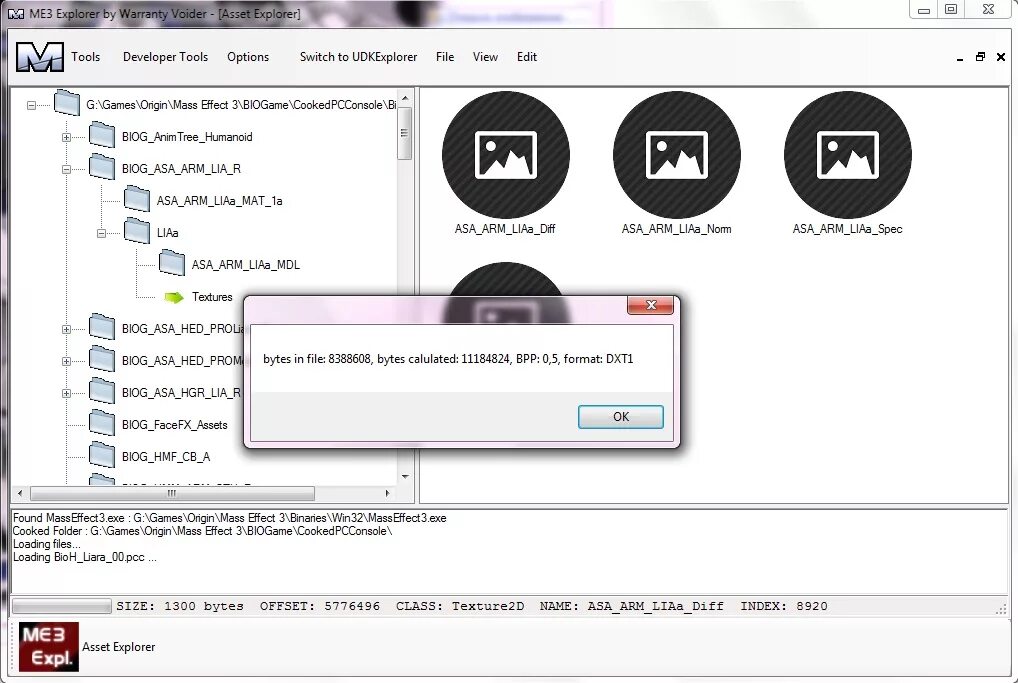Click the "CLASS: Texture2D" status entry
Image resolution: width=1018 pixels, height=683 pixels.
(x=460, y=606)
